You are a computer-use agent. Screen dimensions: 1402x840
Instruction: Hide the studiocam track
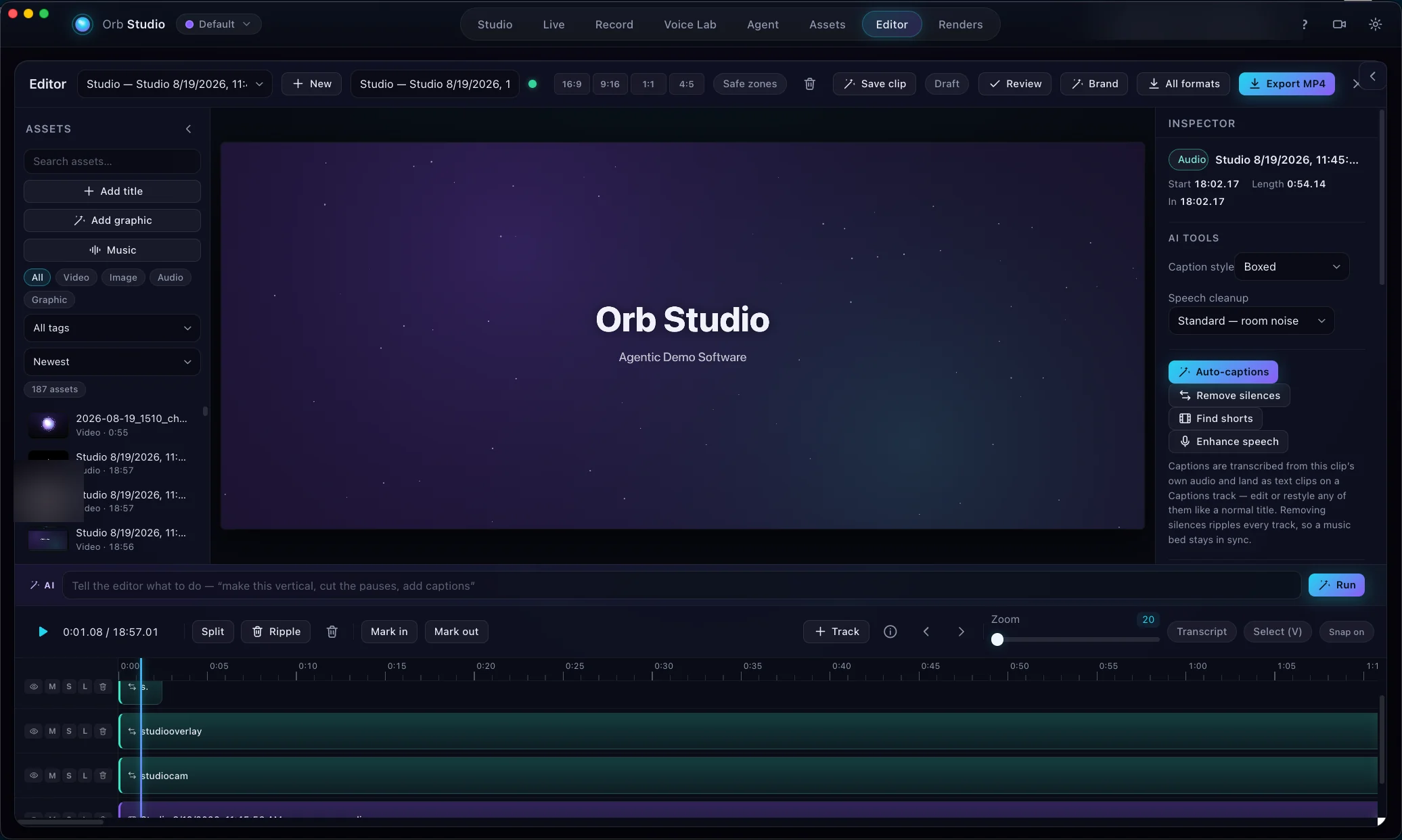point(34,776)
